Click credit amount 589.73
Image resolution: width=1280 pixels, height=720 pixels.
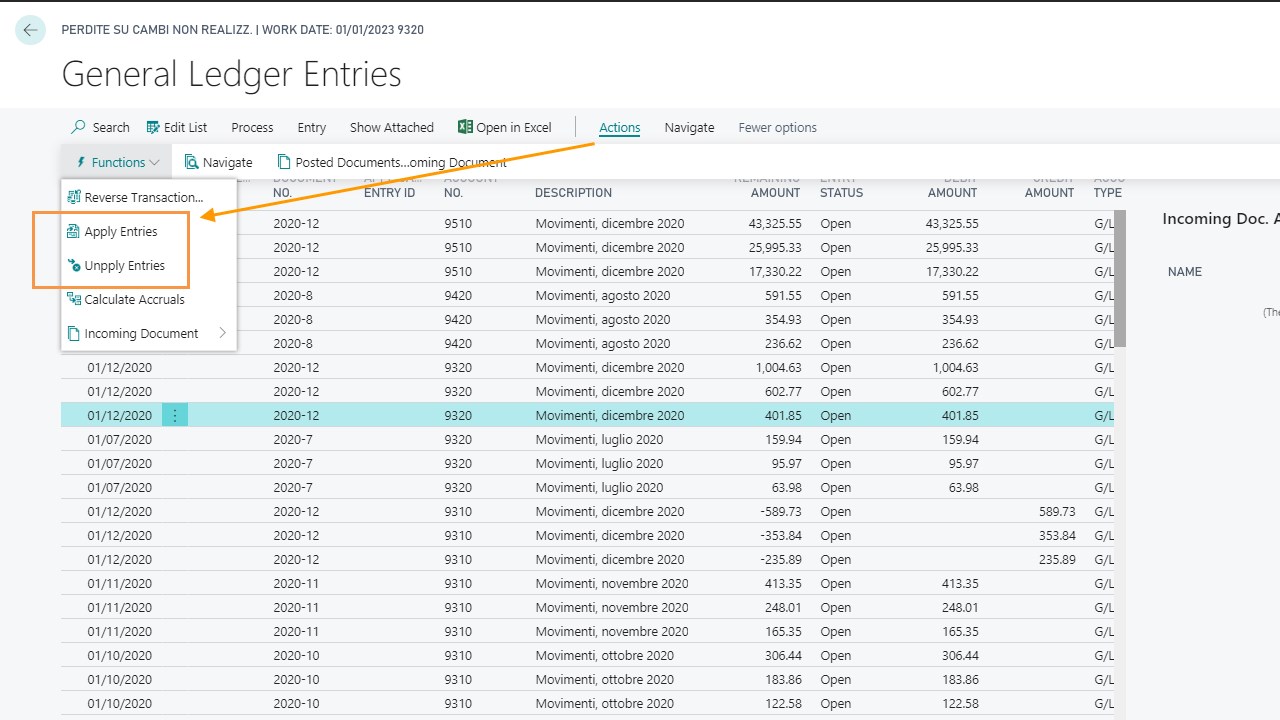pyautogui.click(x=1058, y=511)
